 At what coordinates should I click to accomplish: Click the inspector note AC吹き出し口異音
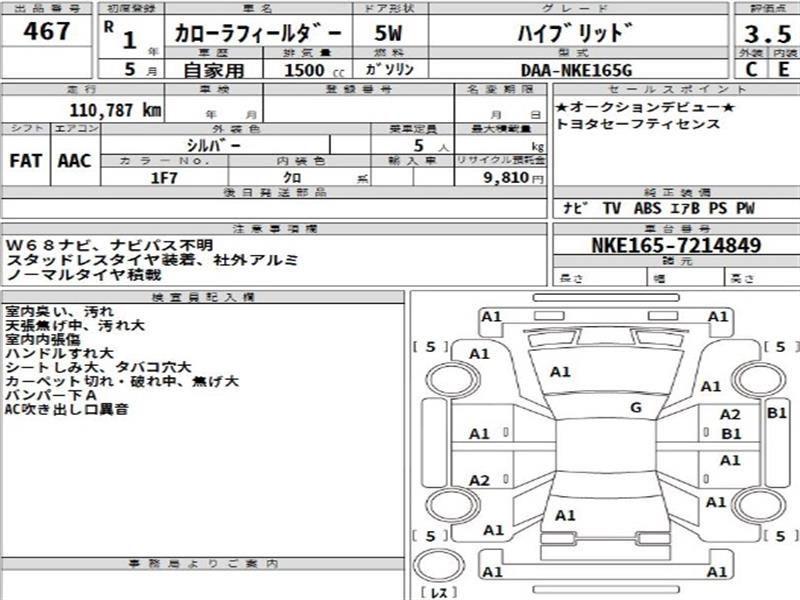(x=66, y=409)
